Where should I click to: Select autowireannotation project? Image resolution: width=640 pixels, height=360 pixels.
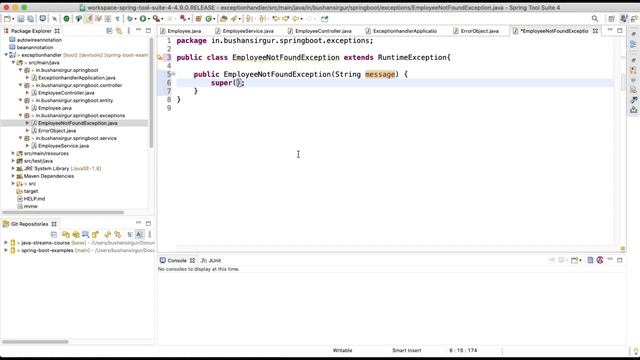(39, 40)
